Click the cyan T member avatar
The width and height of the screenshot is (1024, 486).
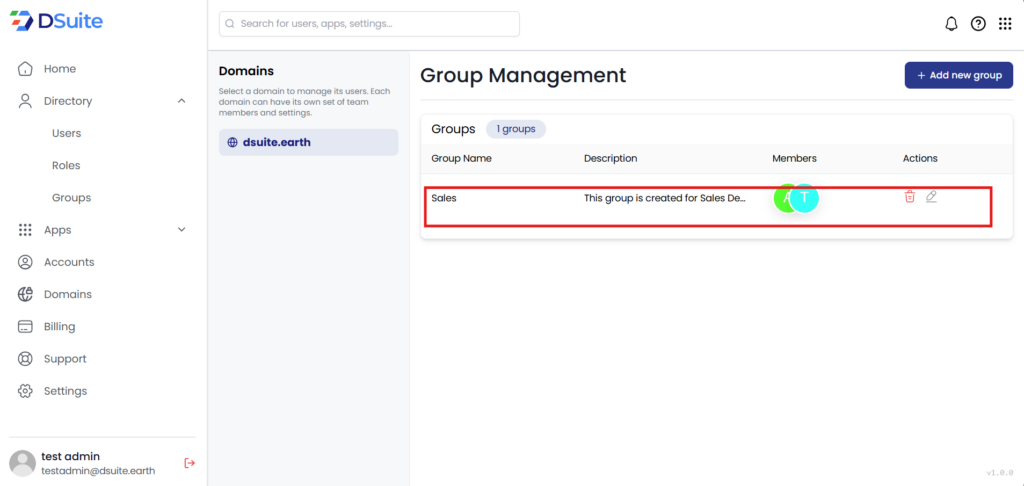805,198
